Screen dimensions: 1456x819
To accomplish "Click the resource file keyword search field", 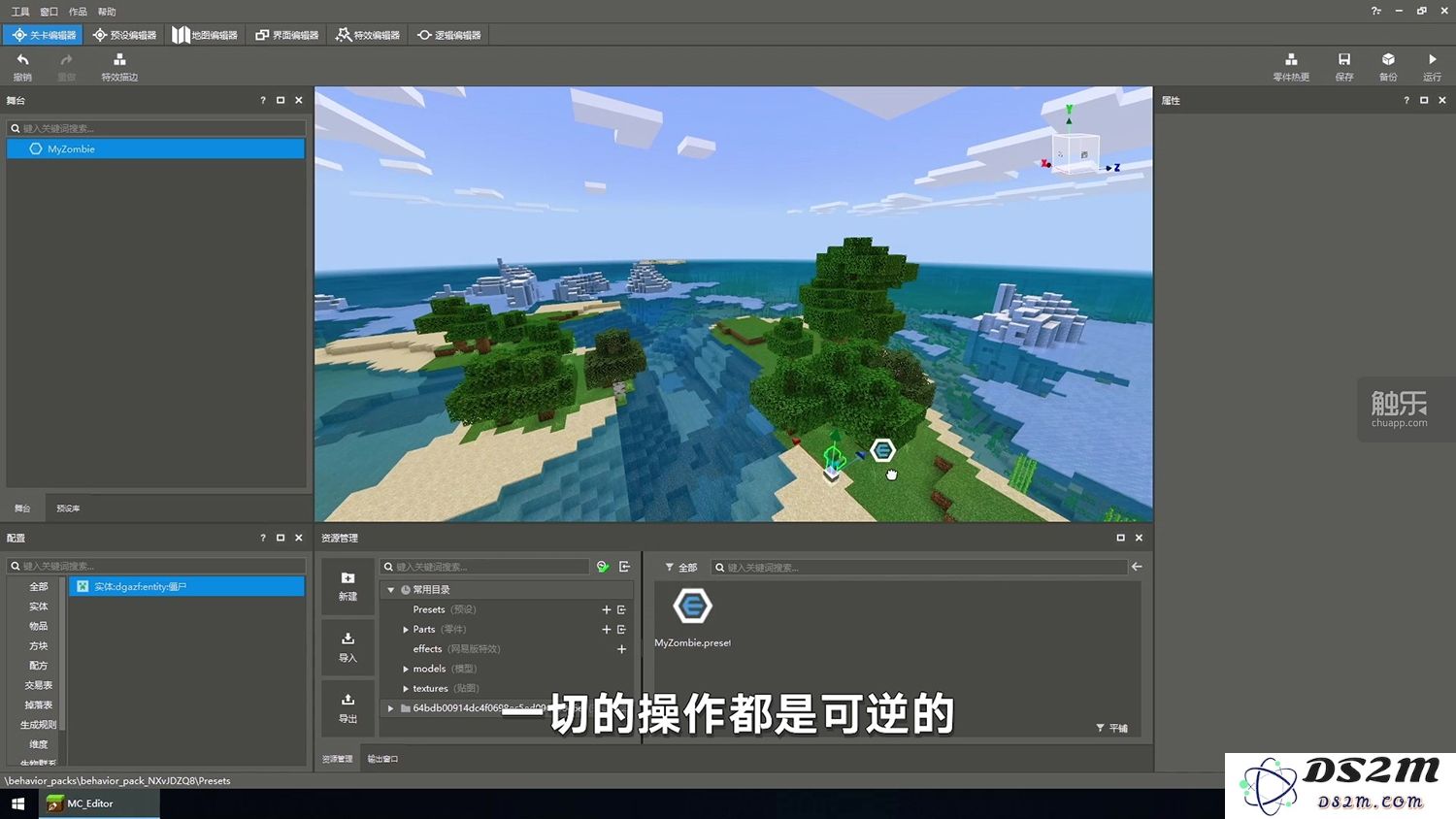I will [x=919, y=568].
